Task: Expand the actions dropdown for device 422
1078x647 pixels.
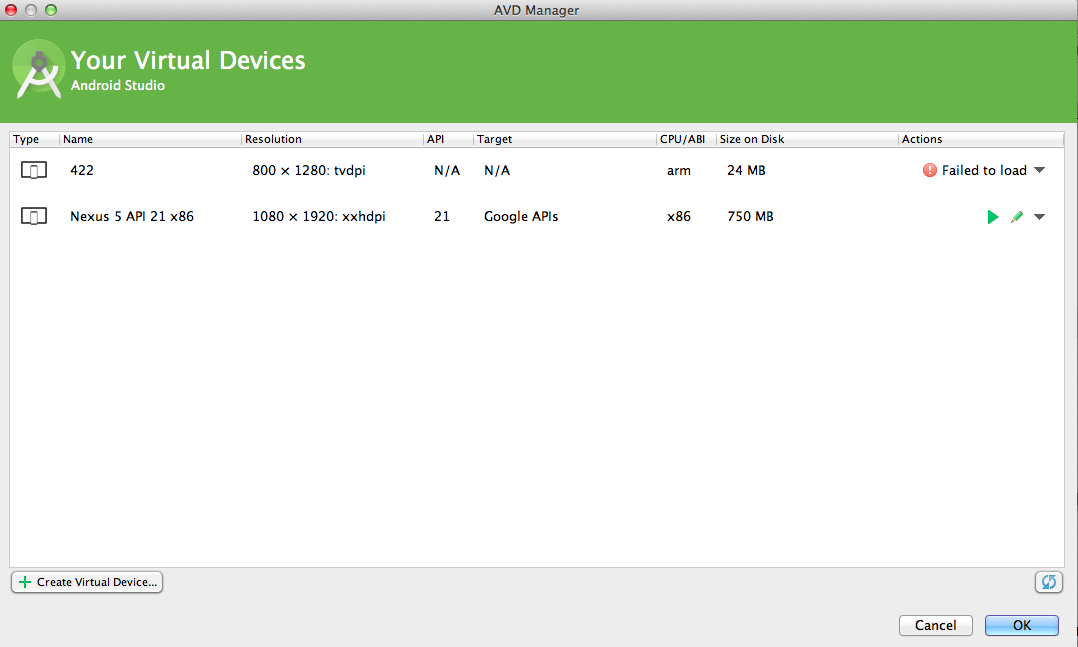Action: click(x=1040, y=171)
